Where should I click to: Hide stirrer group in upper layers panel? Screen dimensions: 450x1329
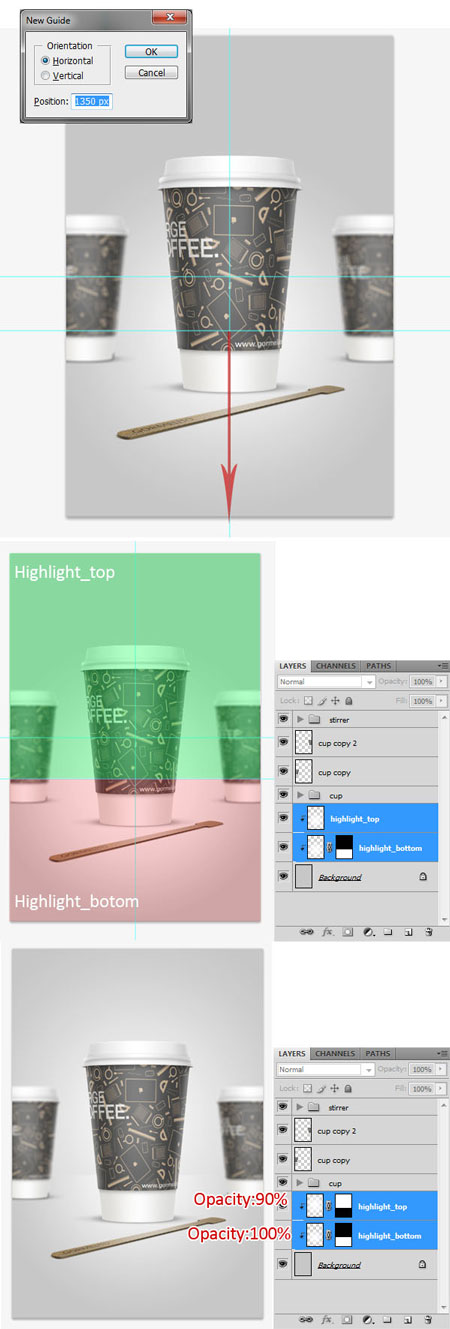(x=284, y=718)
